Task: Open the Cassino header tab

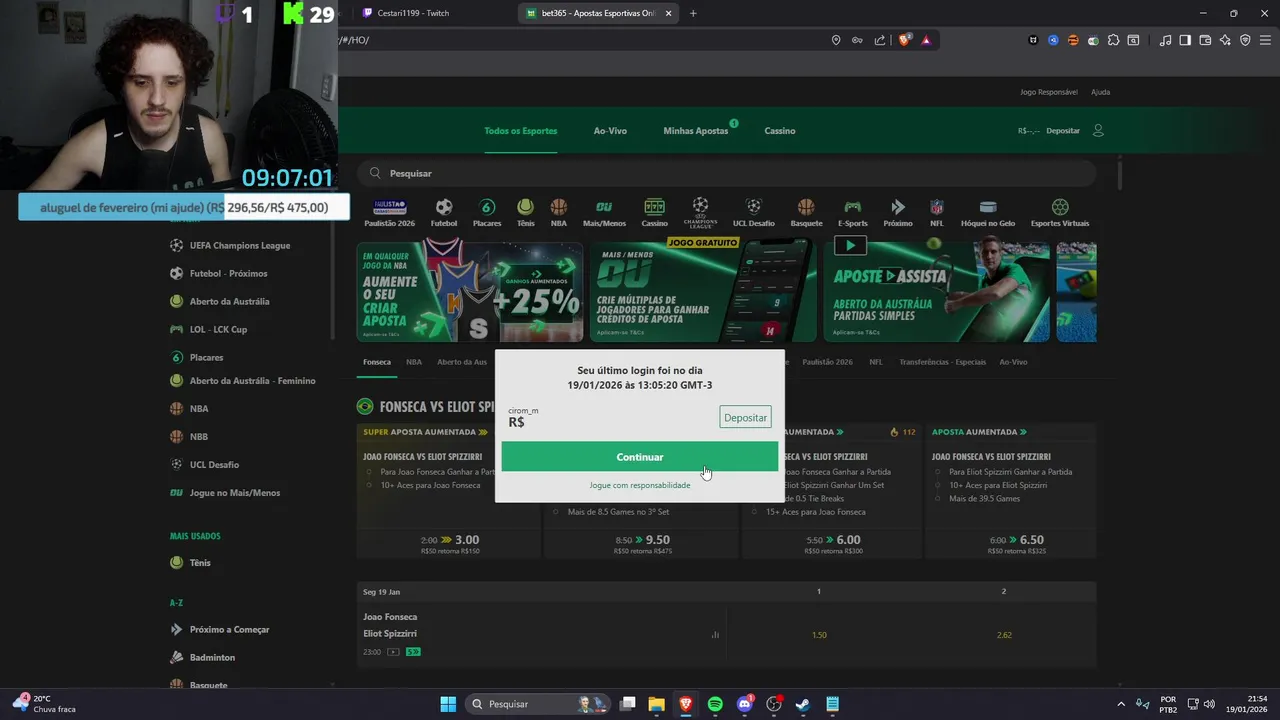Action: (780, 131)
